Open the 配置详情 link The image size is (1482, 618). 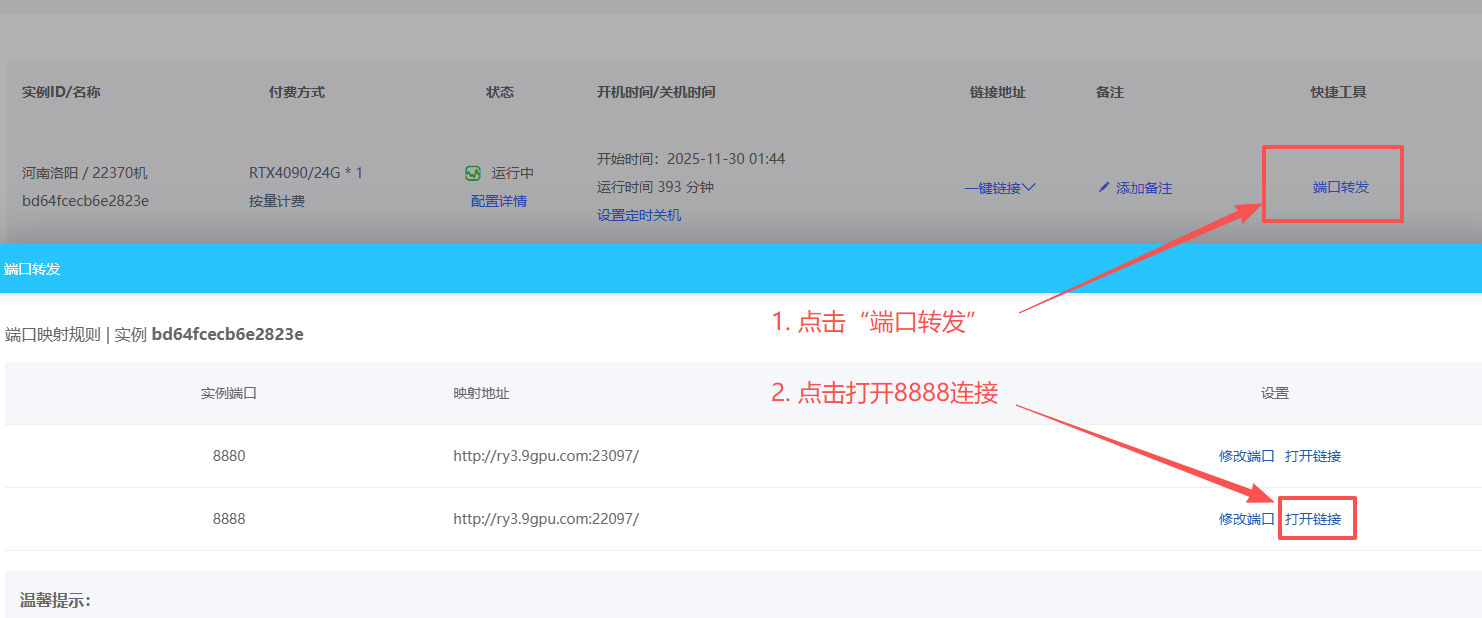pos(498,201)
